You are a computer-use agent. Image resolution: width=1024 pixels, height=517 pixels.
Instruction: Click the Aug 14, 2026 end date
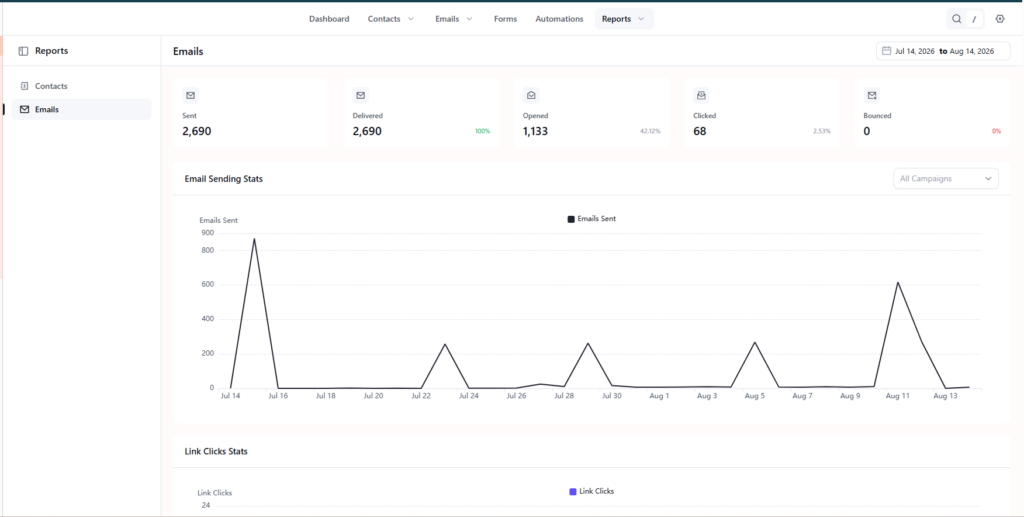(972, 51)
